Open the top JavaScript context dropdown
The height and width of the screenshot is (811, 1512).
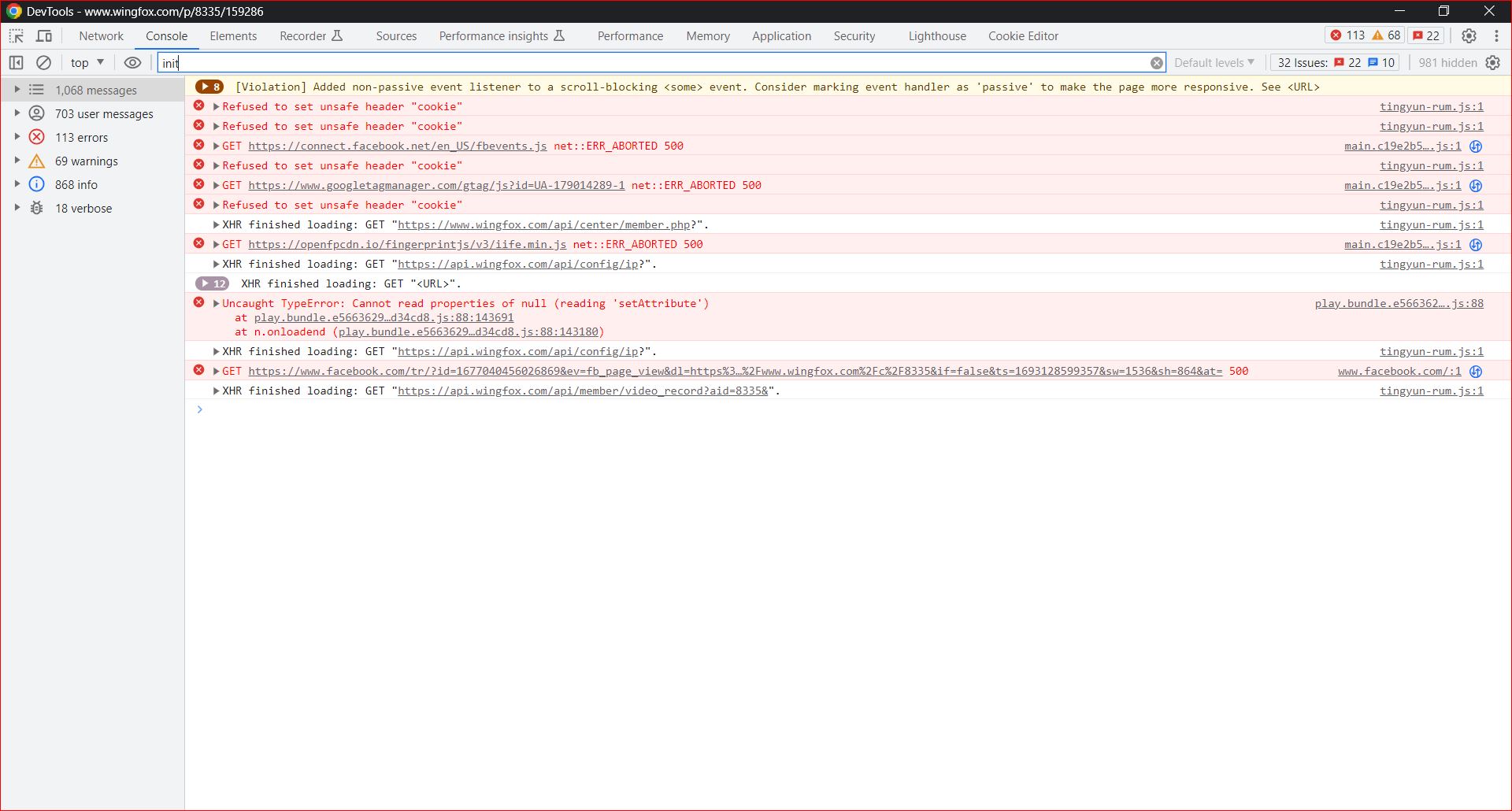point(87,63)
